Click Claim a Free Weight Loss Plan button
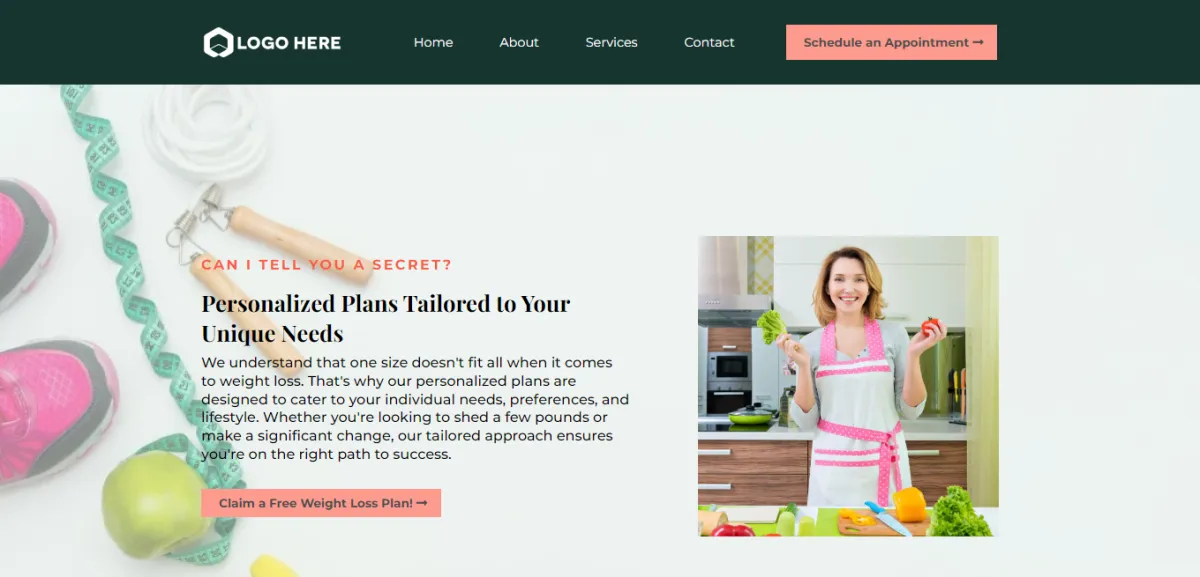The image size is (1200, 577). click(x=321, y=503)
